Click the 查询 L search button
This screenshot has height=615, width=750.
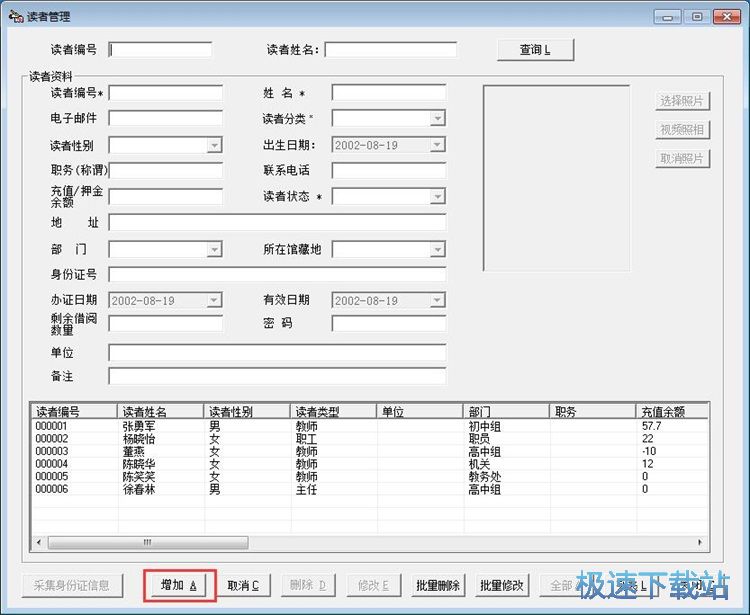(535, 50)
